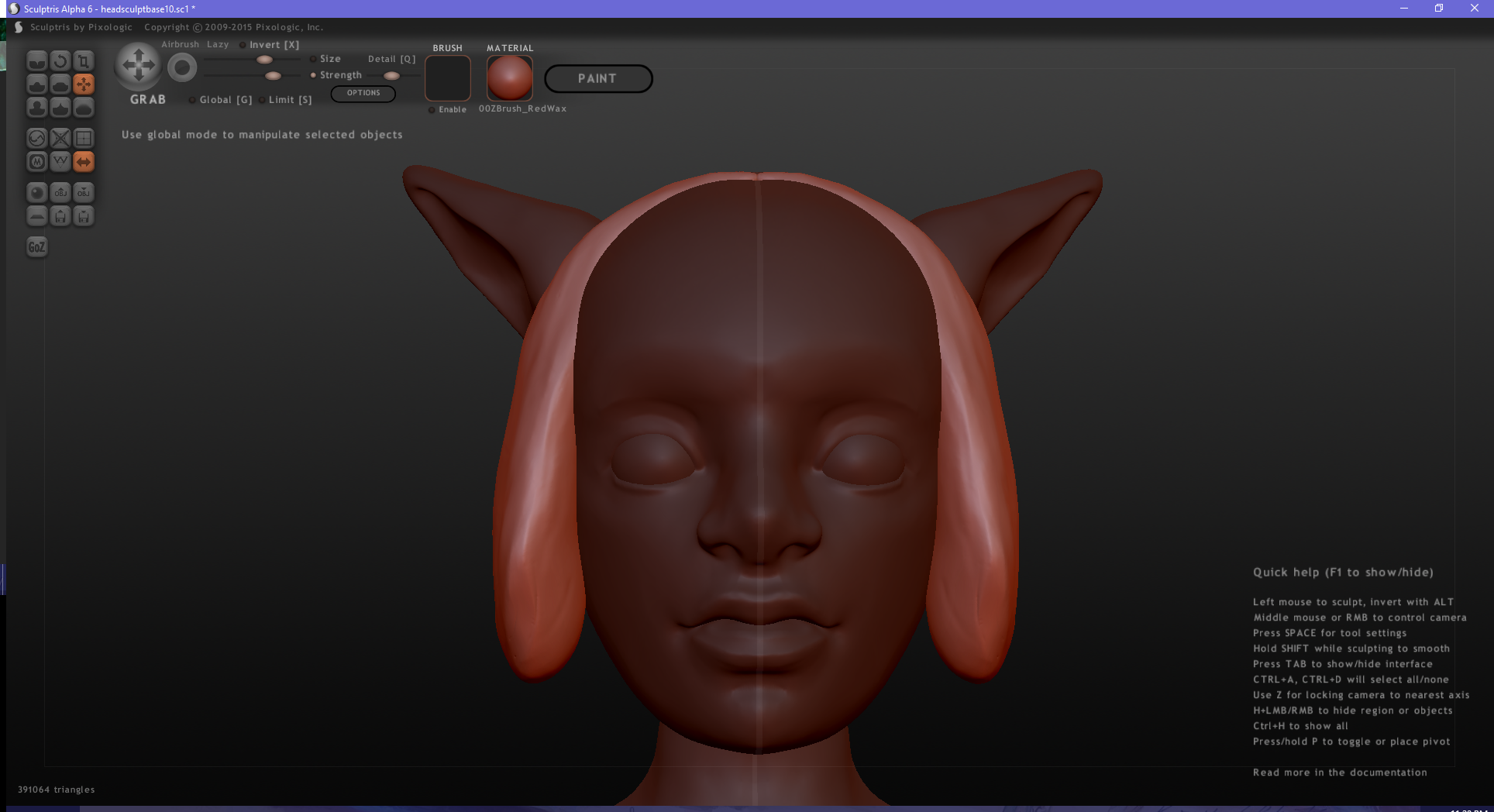Select the Rotate tool icon

click(x=60, y=61)
